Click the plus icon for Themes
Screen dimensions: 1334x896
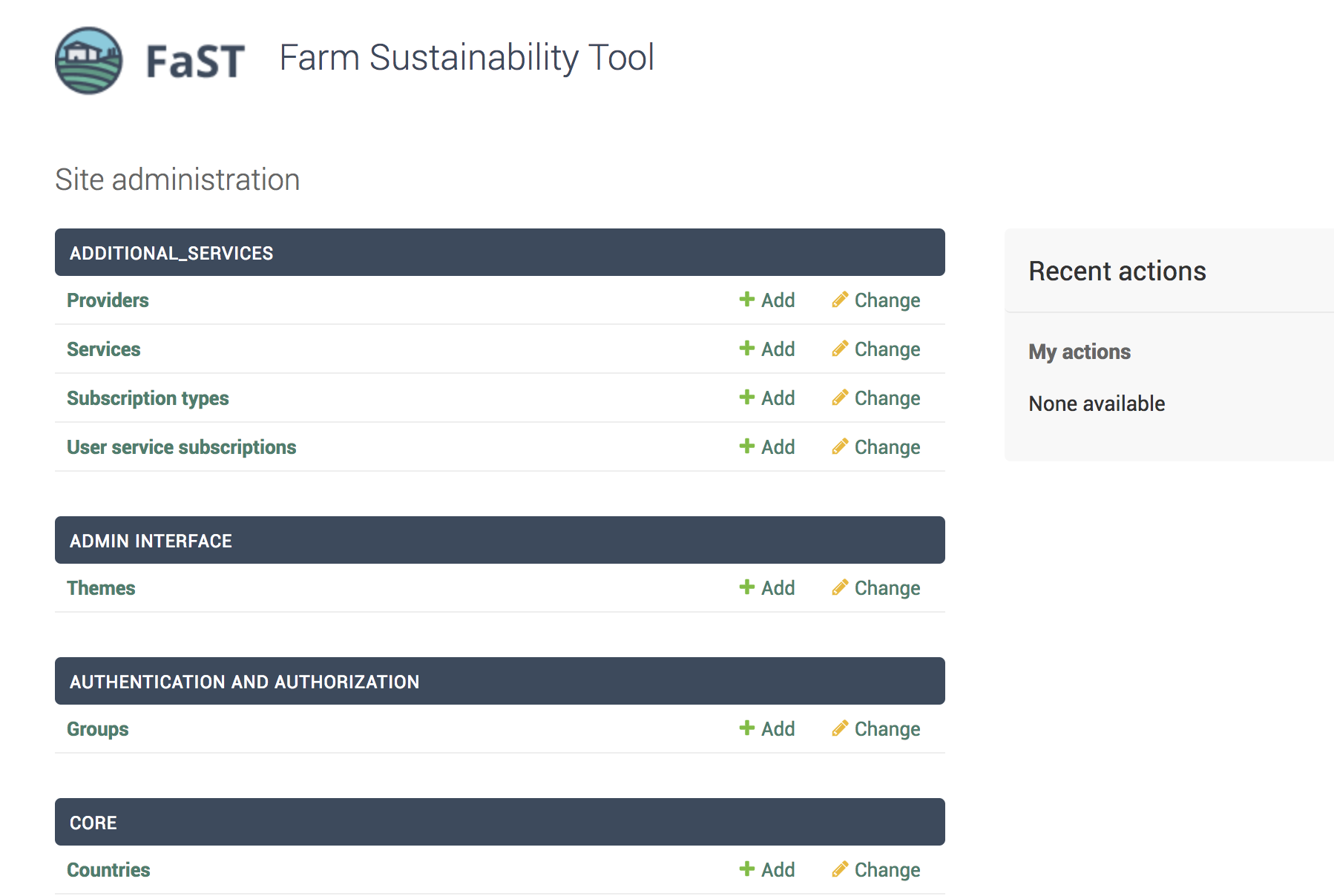click(x=746, y=587)
